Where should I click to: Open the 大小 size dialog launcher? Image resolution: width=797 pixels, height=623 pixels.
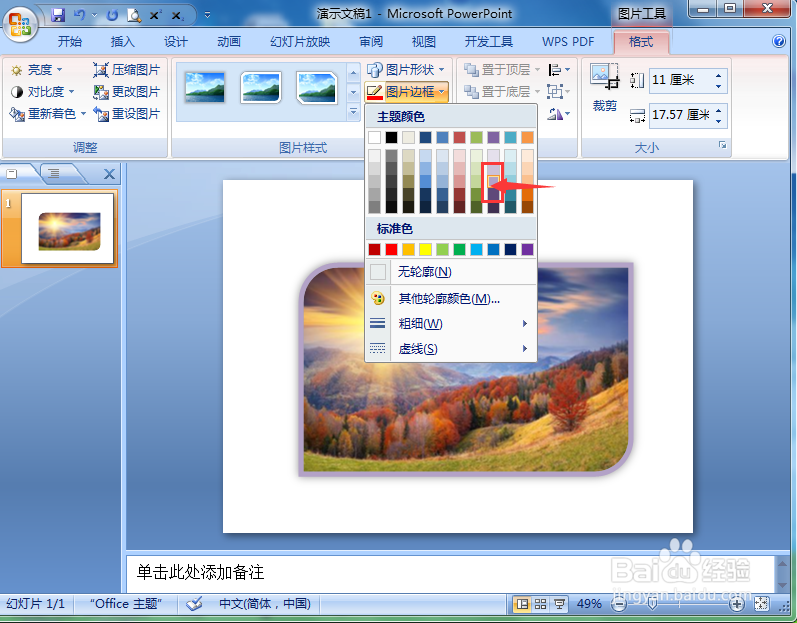(x=722, y=145)
